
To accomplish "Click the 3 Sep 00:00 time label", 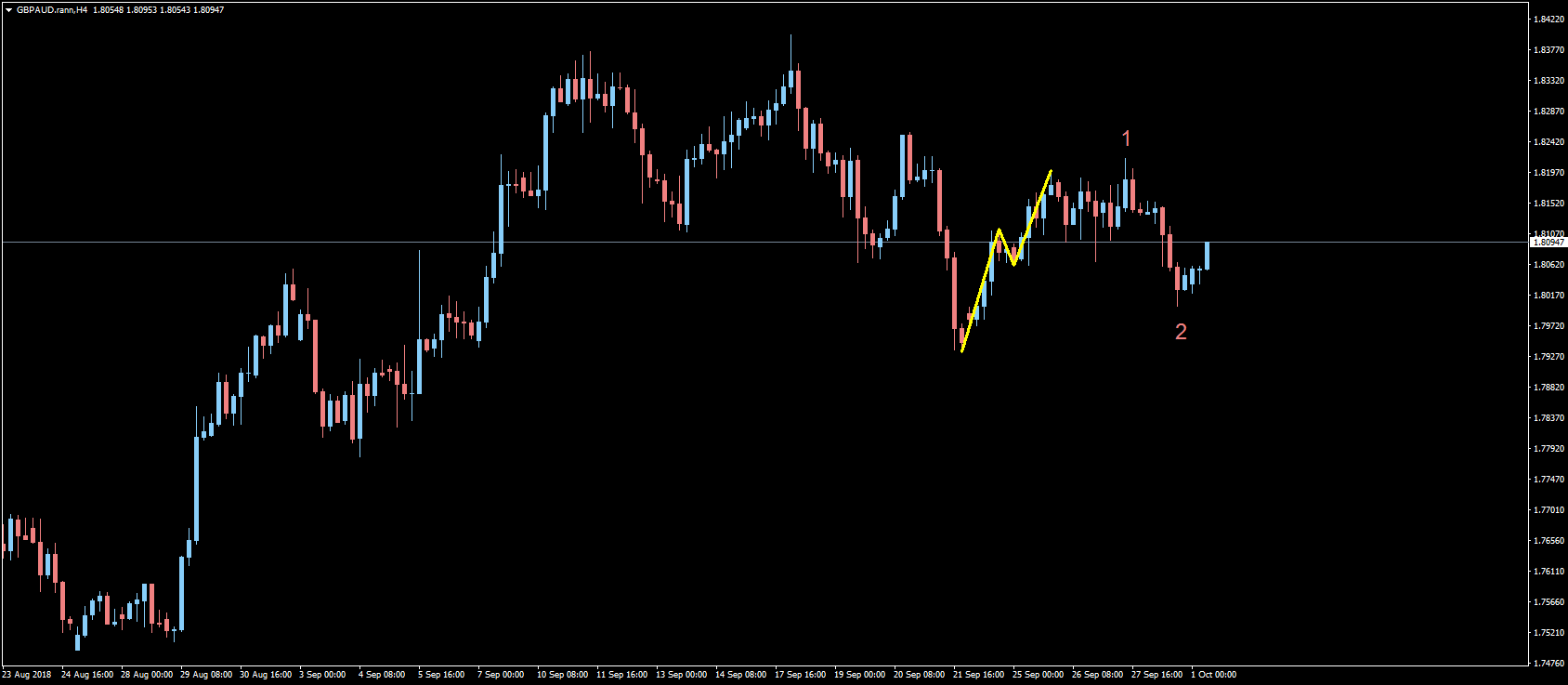I will point(322,675).
